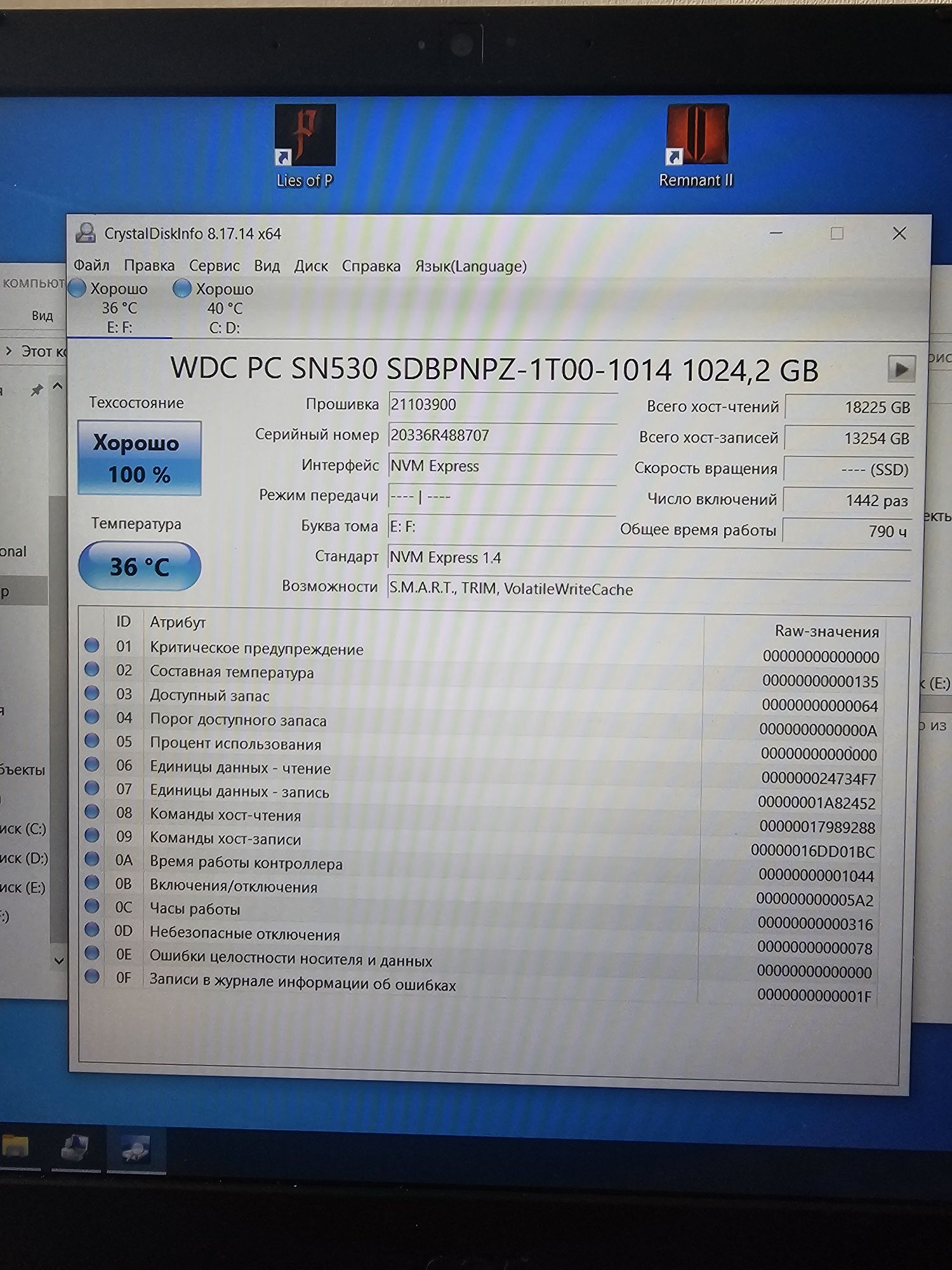Click total host reads value 18225 GB
Viewport: 952px width, 1270px height.
click(849, 407)
